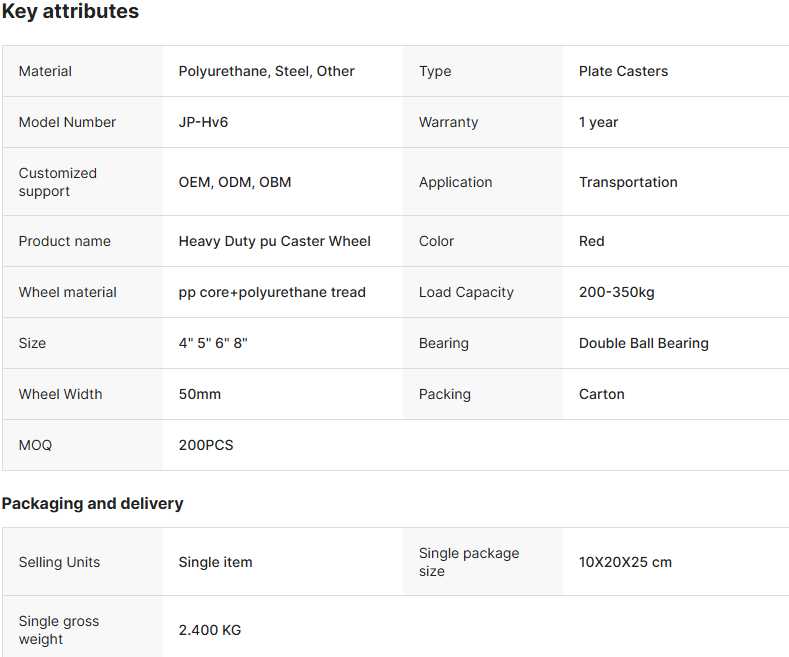Viewport: 789px width, 657px height.
Task: Select the Polyurethane, Steel, Other material value
Action: [266, 71]
